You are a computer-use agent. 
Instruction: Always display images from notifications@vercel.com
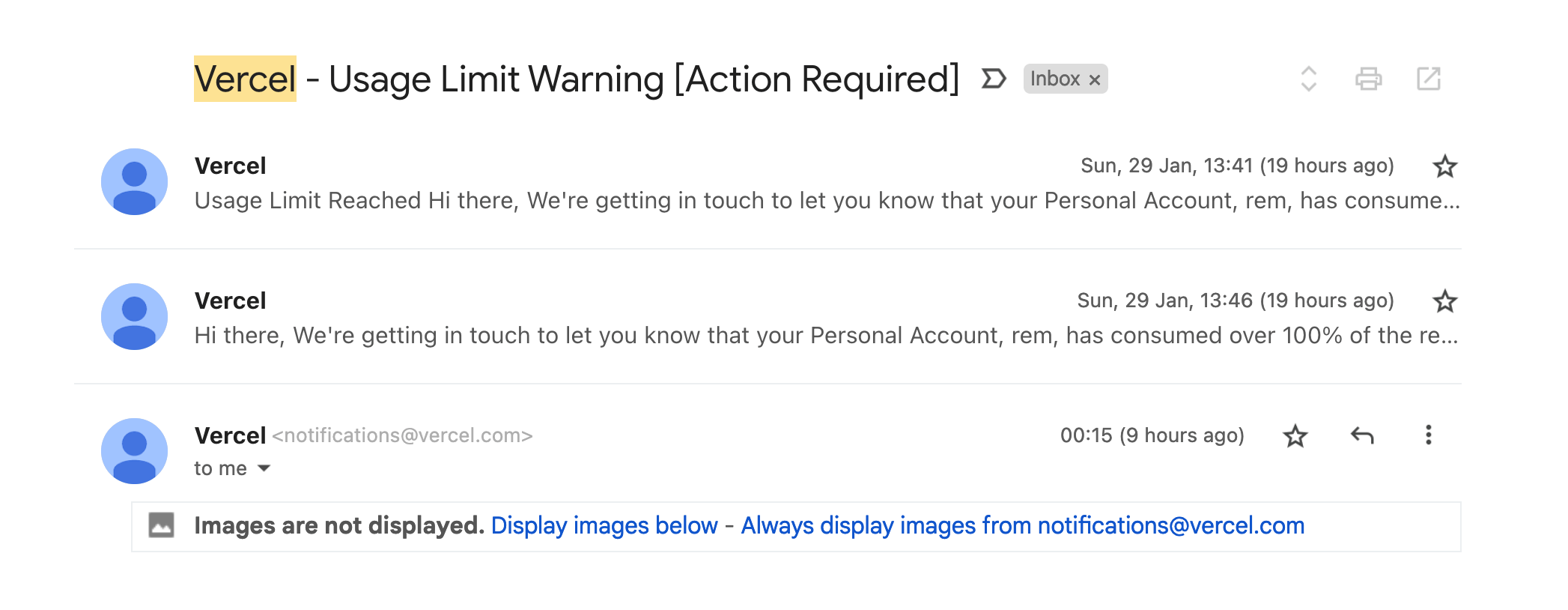pos(1023,525)
